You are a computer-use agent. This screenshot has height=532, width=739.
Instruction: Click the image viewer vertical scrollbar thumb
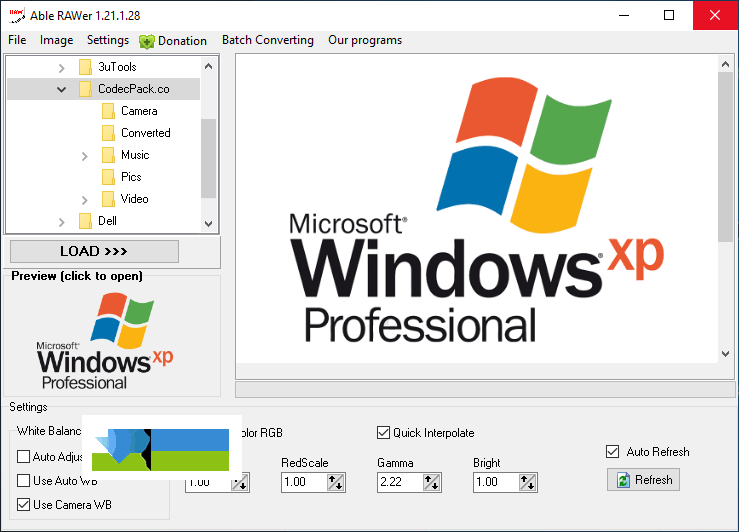click(725, 157)
